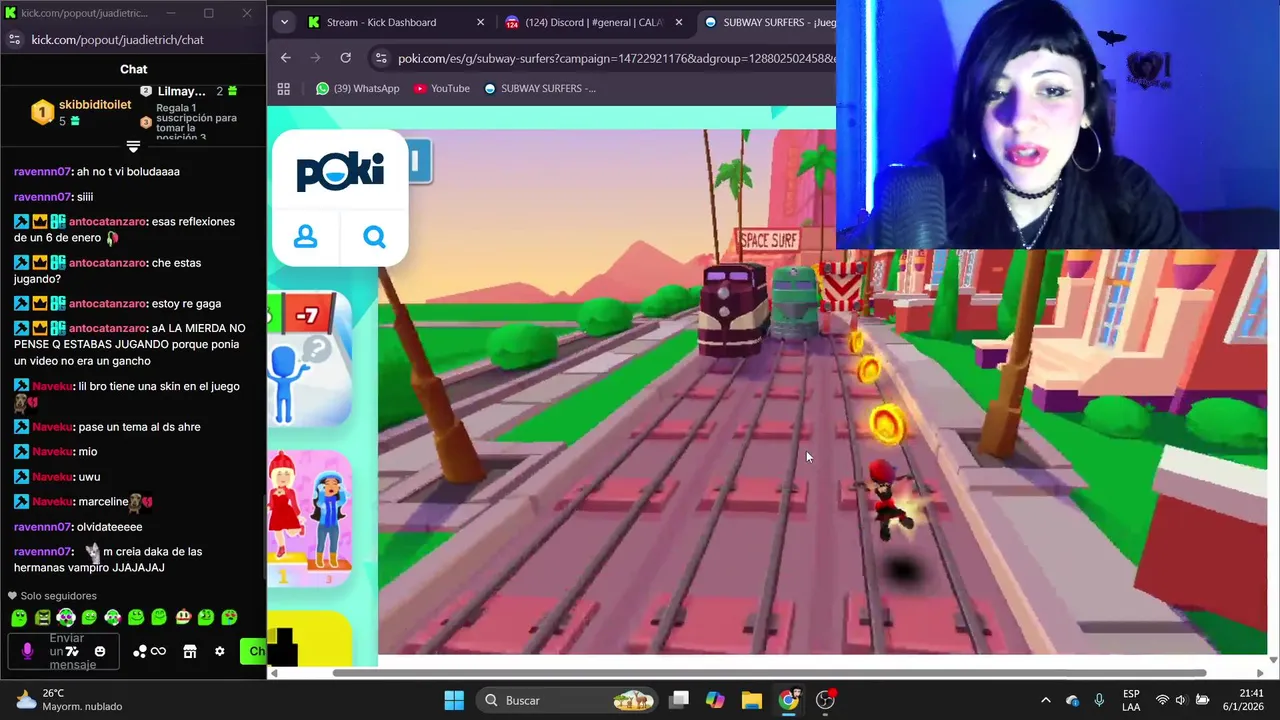
Task: Insert the red-hat emote in quick row
Action: [183, 618]
